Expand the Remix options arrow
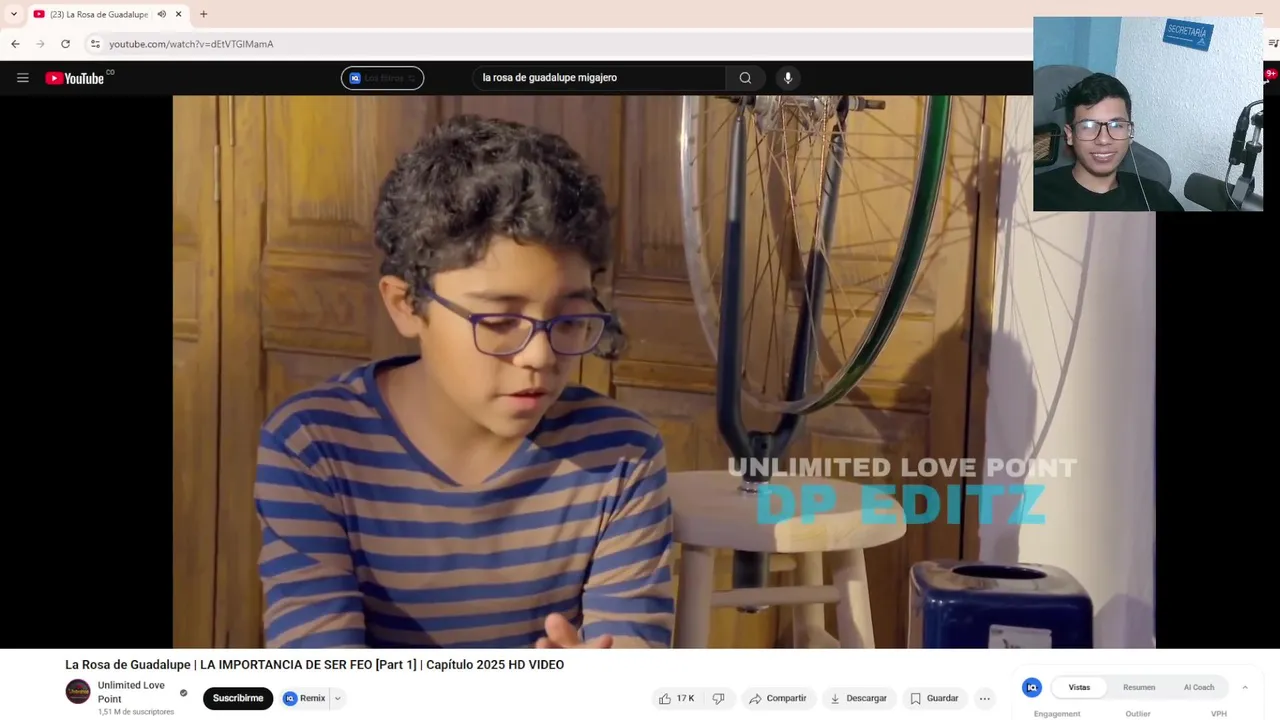The image size is (1280, 720). click(338, 698)
